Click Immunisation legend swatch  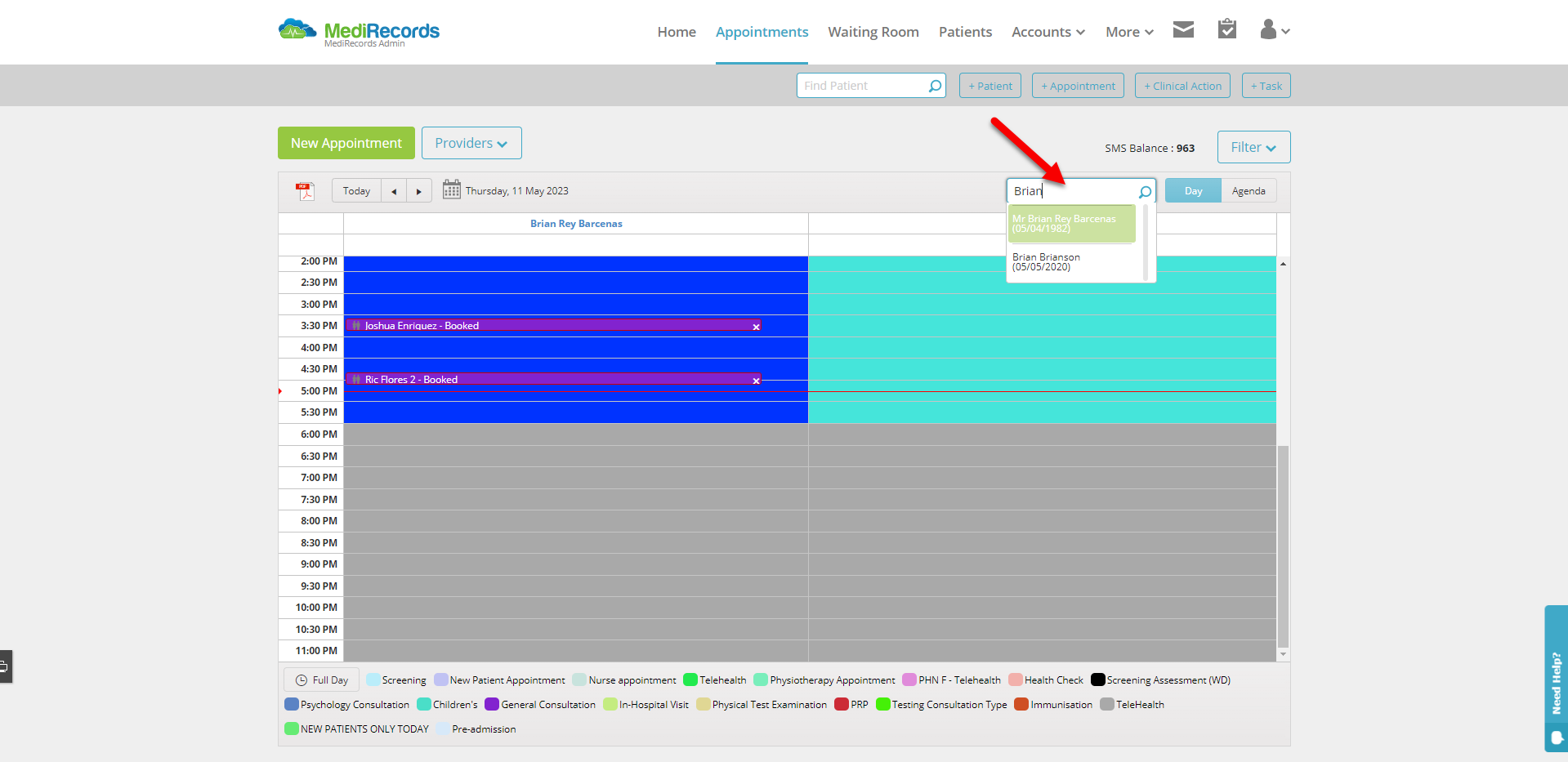pyautogui.click(x=1021, y=704)
